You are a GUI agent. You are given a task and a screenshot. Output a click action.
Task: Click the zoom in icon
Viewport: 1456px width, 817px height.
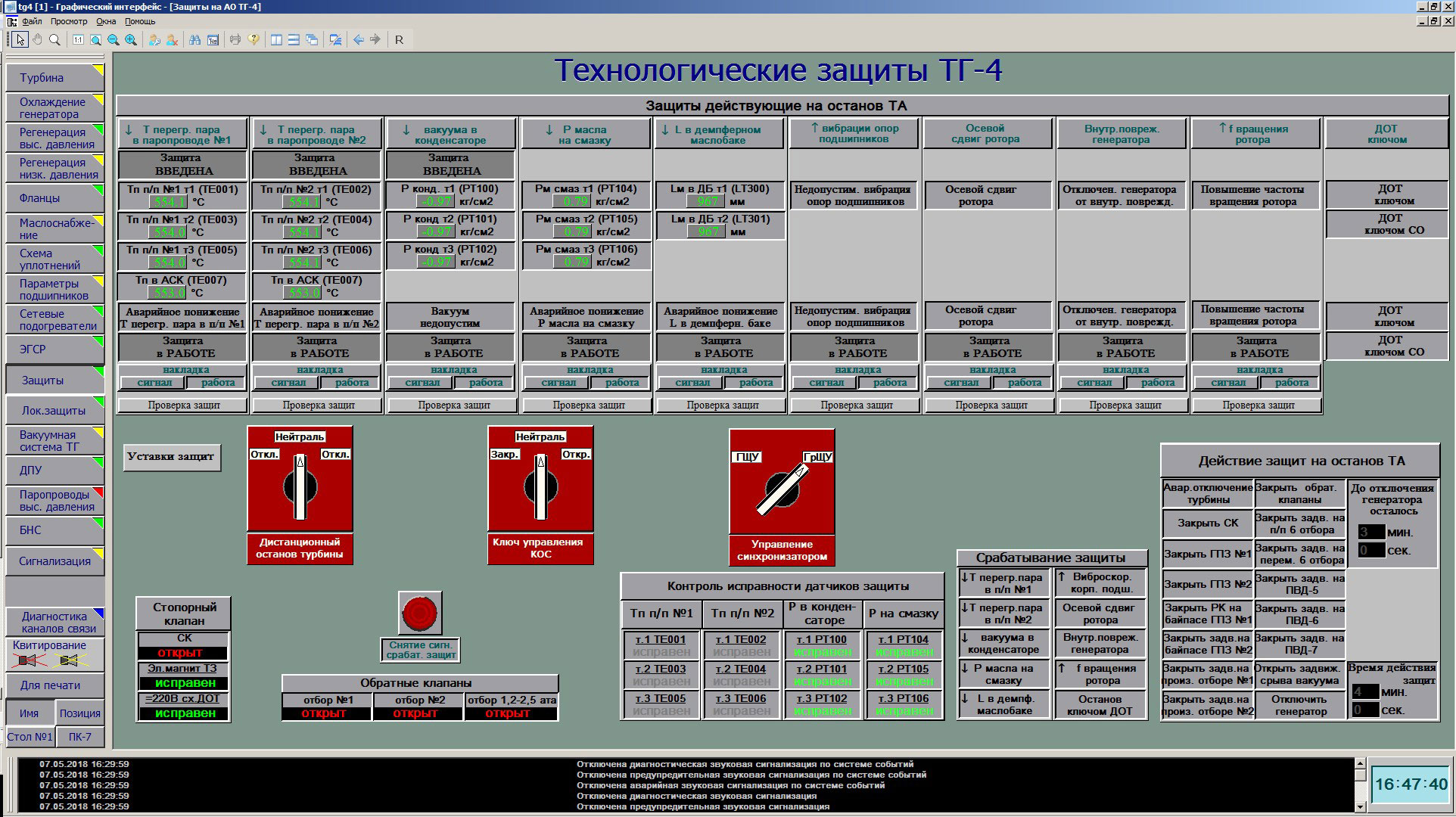click(131, 39)
